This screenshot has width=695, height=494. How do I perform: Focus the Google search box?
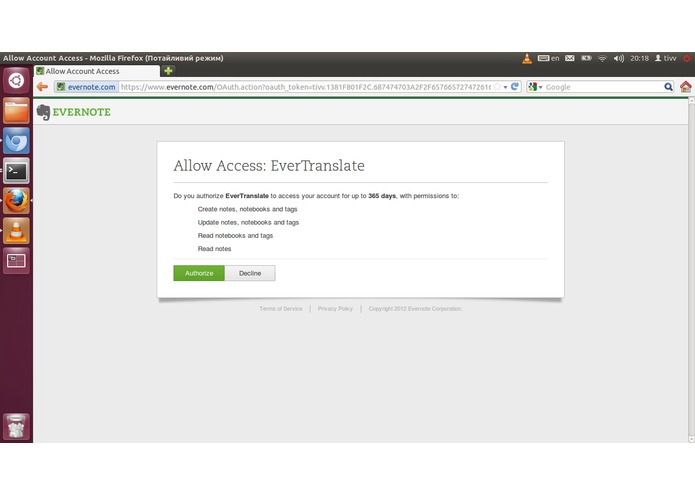603,87
